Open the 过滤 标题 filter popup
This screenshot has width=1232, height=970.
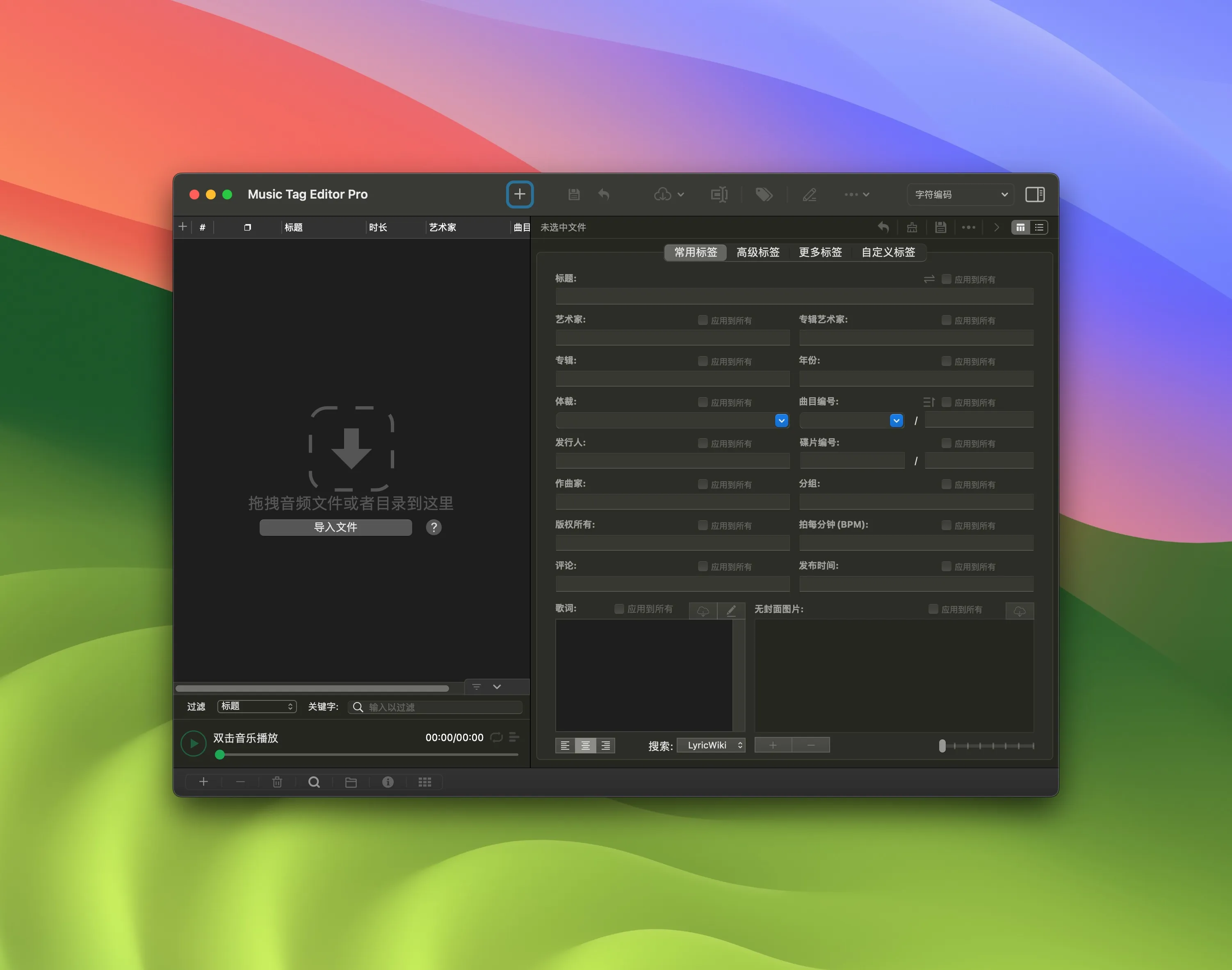256,706
